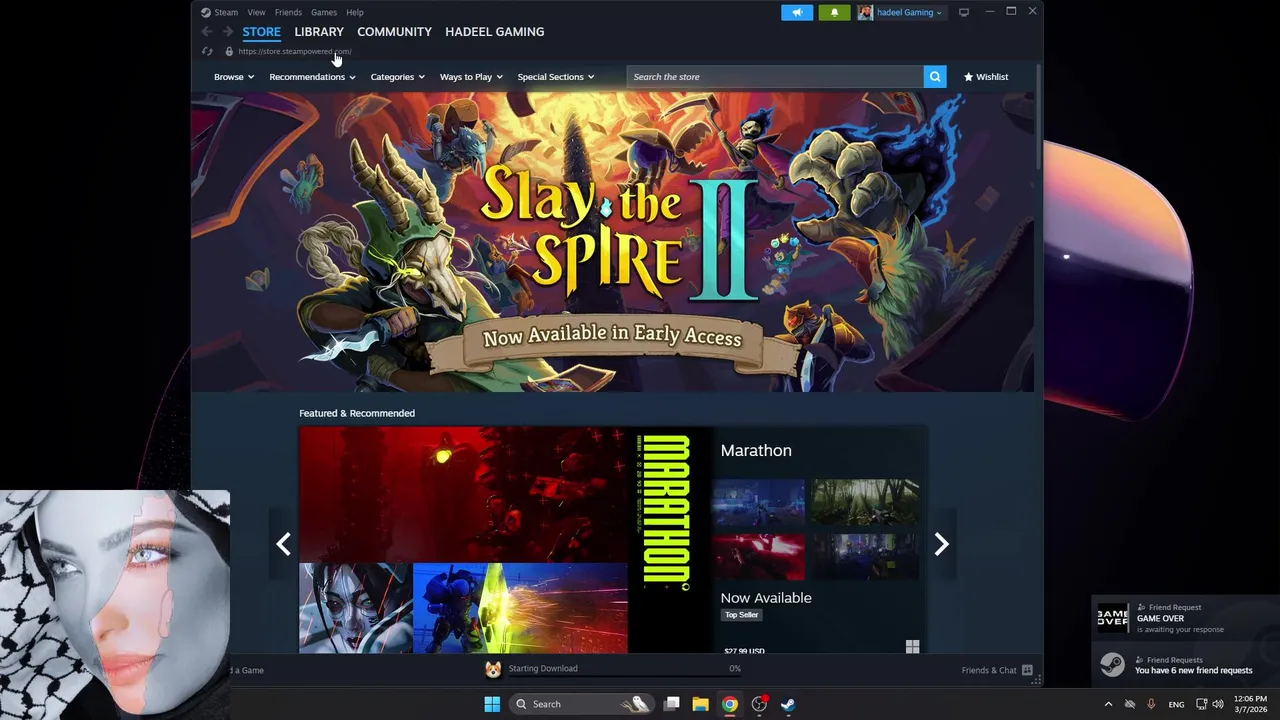Open the large red Marathon capsule image

[463, 495]
